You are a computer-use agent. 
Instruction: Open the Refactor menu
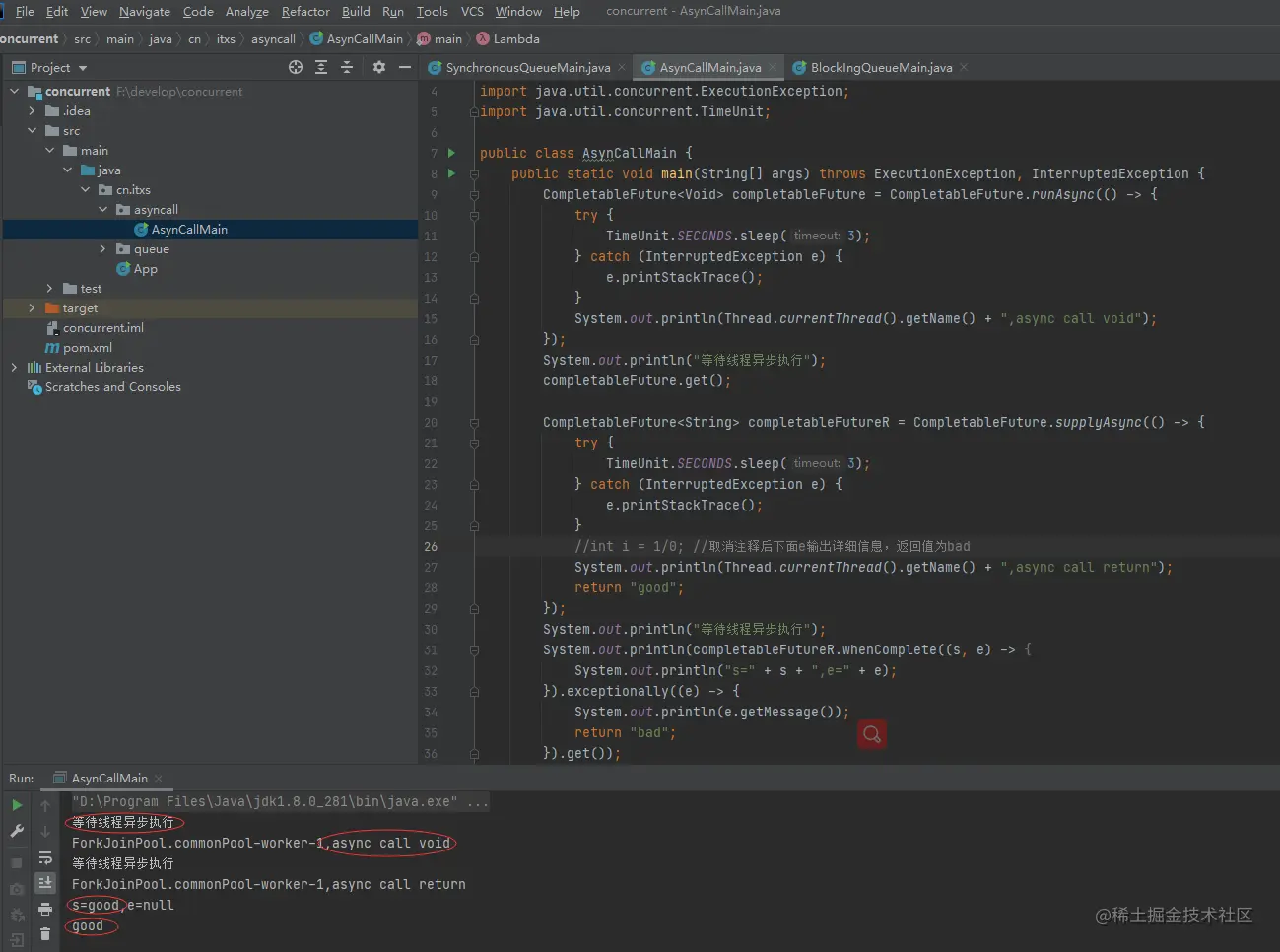click(x=305, y=11)
